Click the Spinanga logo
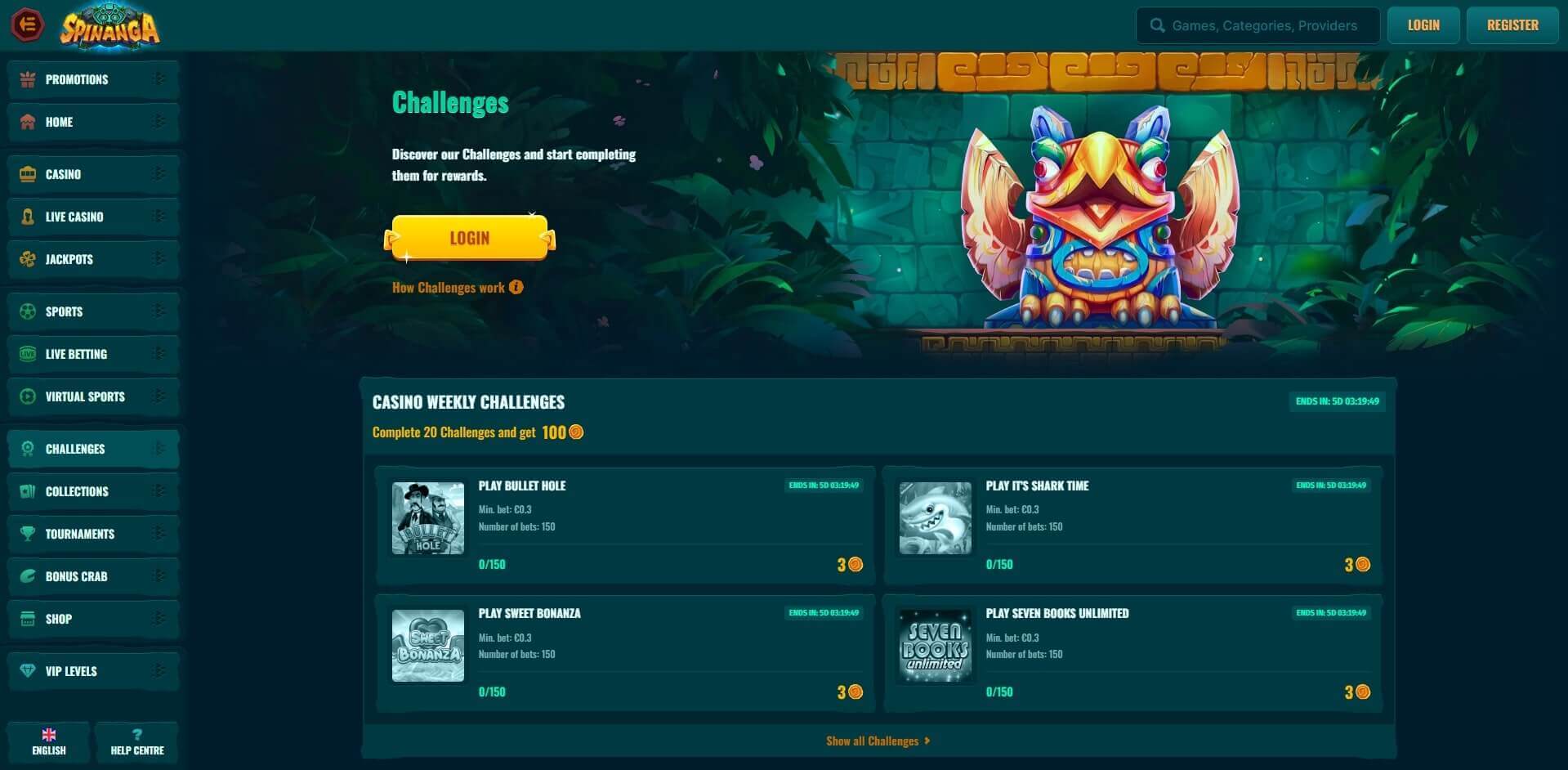The width and height of the screenshot is (1568, 770). click(x=110, y=26)
